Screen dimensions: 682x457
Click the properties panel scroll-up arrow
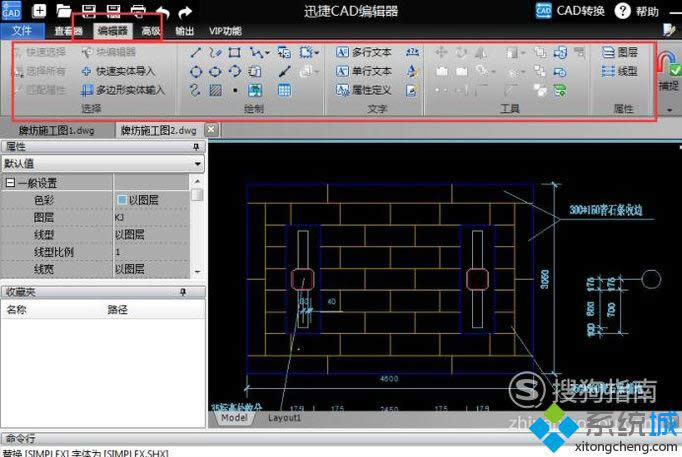point(197,181)
